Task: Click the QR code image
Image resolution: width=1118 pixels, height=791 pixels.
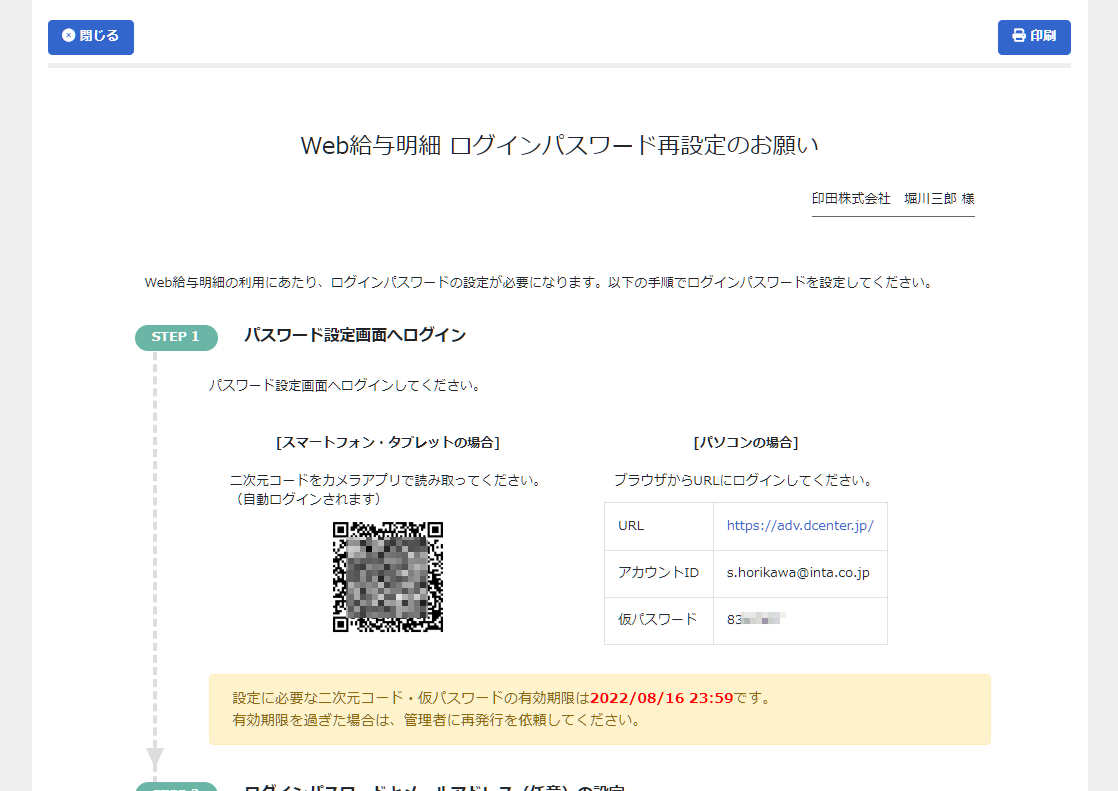Action: 388,577
